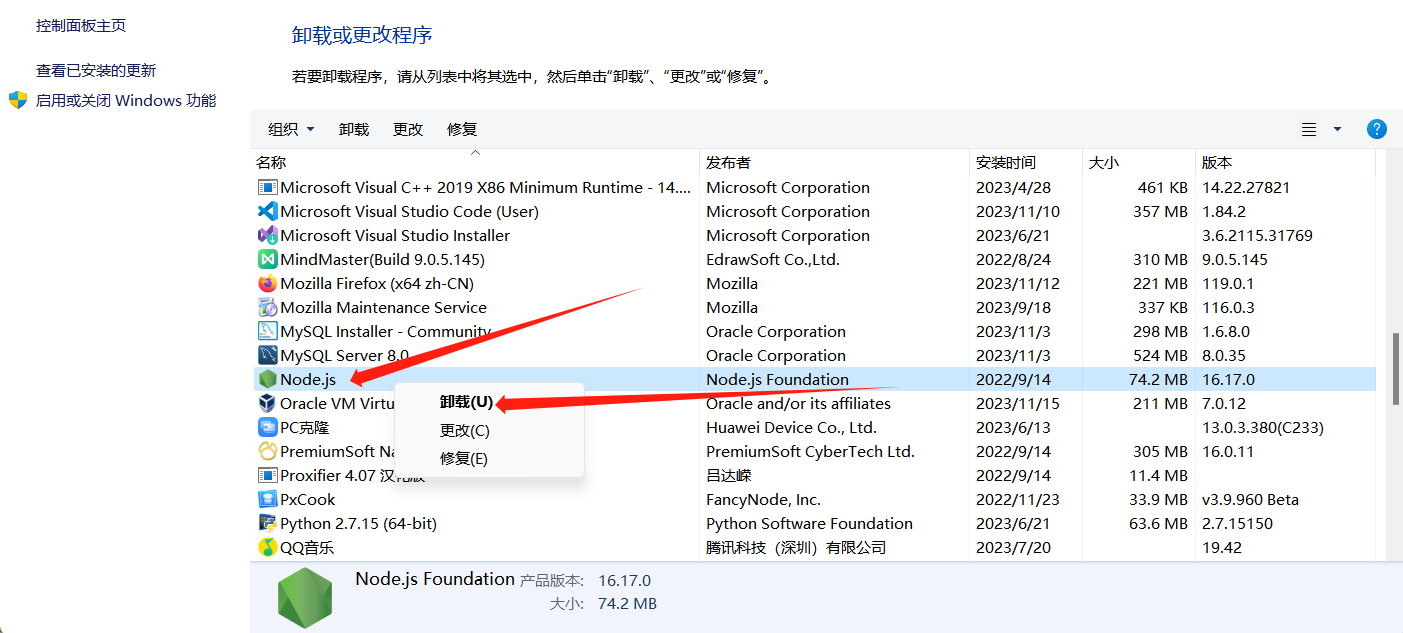
Task: Select 卸载(U) in the context menu
Action: point(466,402)
